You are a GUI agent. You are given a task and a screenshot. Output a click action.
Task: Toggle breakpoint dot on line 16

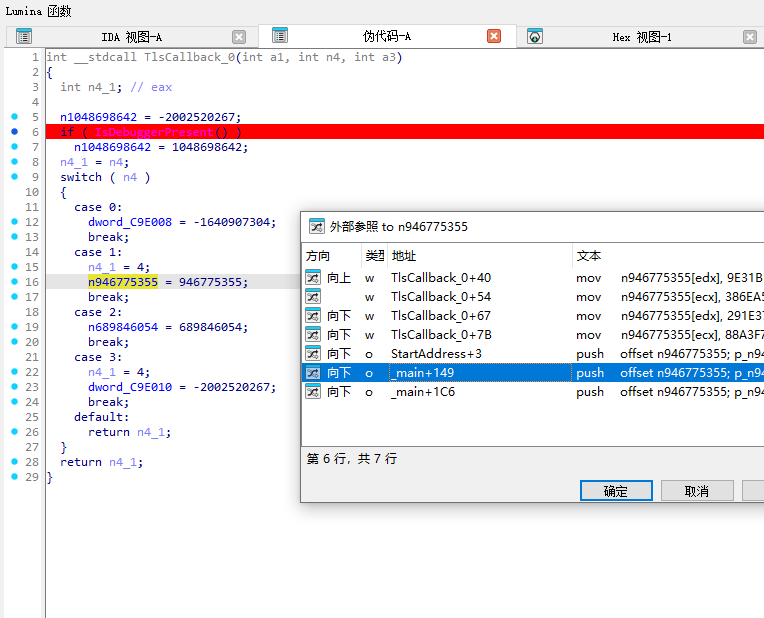[x=14, y=282]
